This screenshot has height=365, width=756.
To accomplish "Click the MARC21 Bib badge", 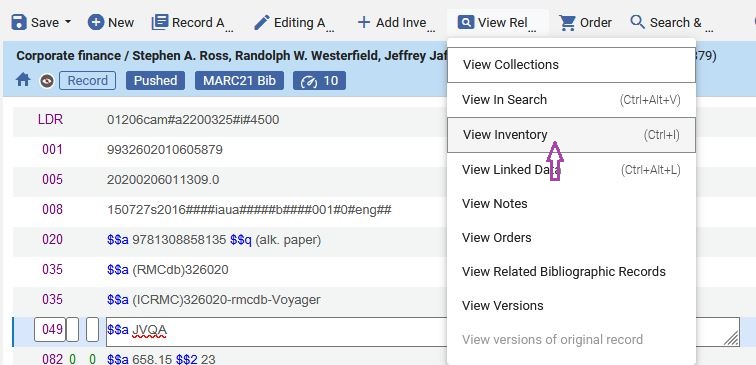I will coord(239,81).
